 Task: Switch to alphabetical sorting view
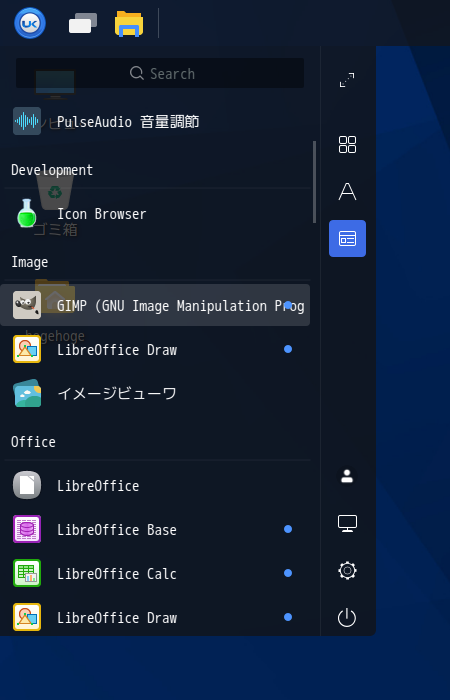[347, 192]
